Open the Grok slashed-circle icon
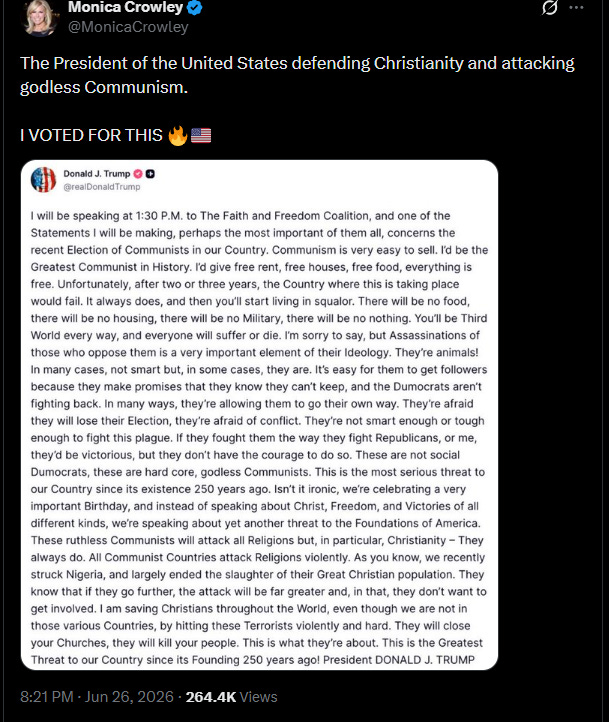Viewport: 609px width, 722px height. pyautogui.click(x=550, y=8)
